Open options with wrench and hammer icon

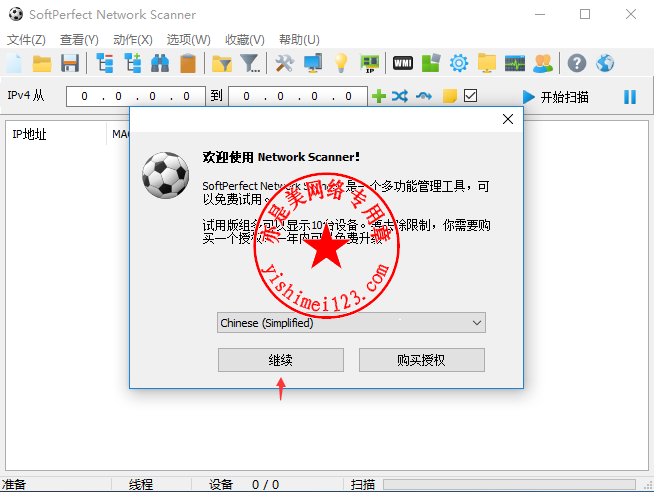(x=284, y=63)
